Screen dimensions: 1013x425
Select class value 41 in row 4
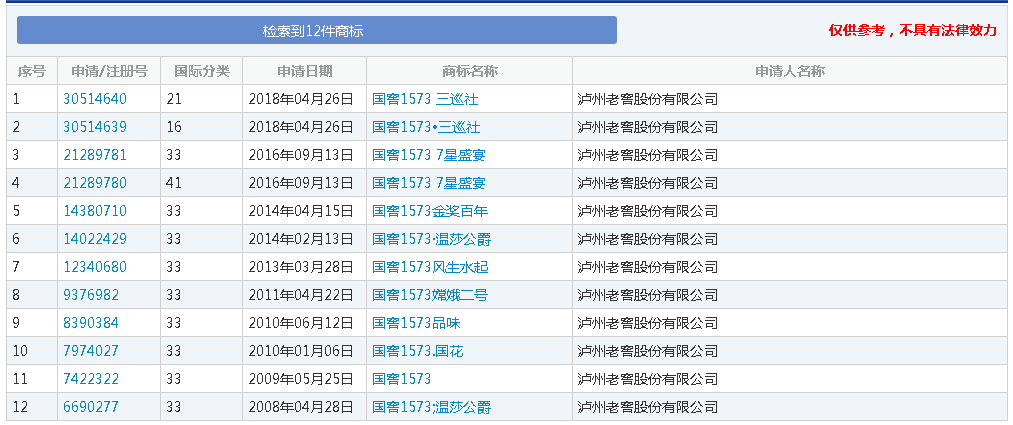174,183
